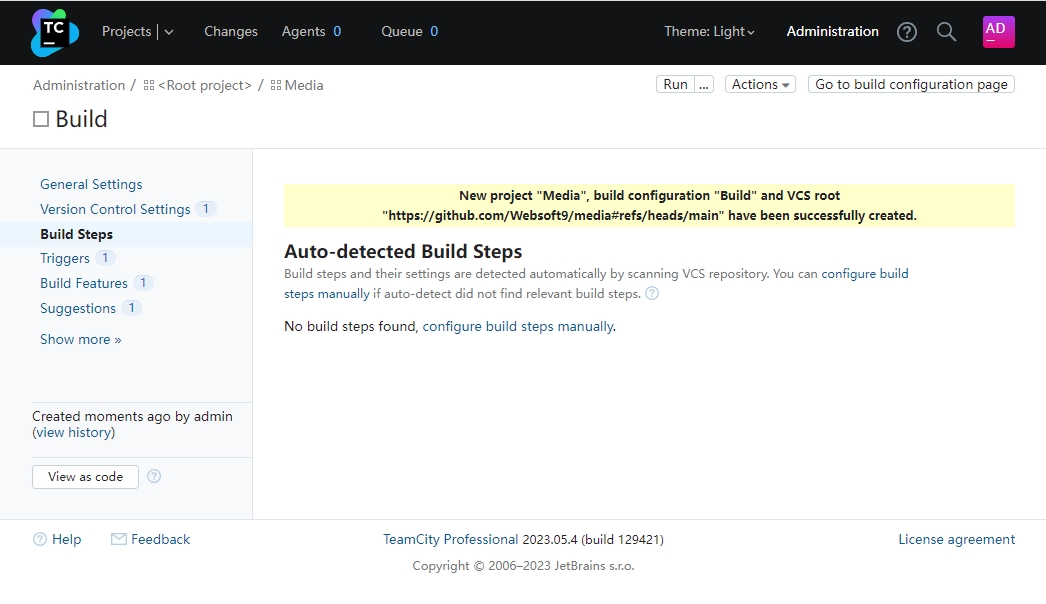Follow the view history link
Screen dimensions: 1046x604
[74, 432]
